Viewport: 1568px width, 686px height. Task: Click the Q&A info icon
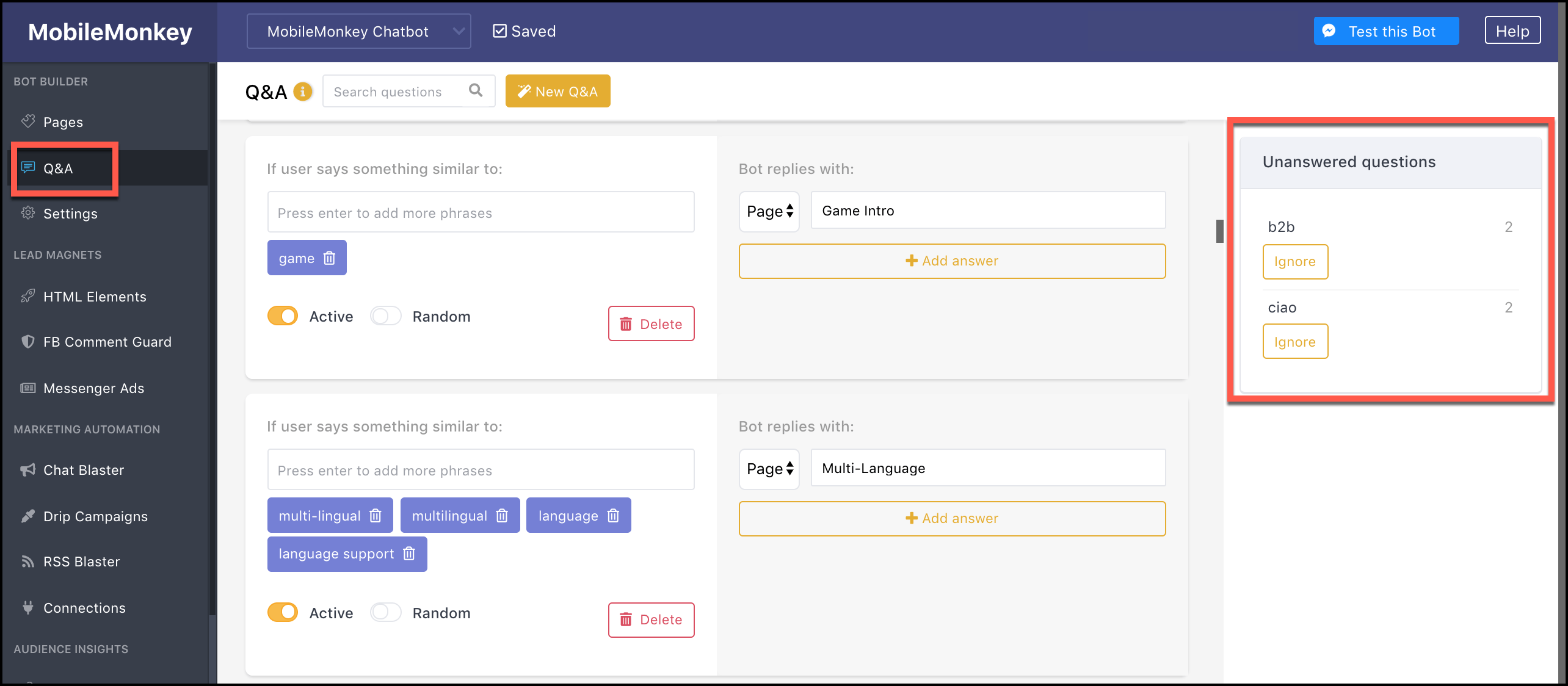coord(302,92)
